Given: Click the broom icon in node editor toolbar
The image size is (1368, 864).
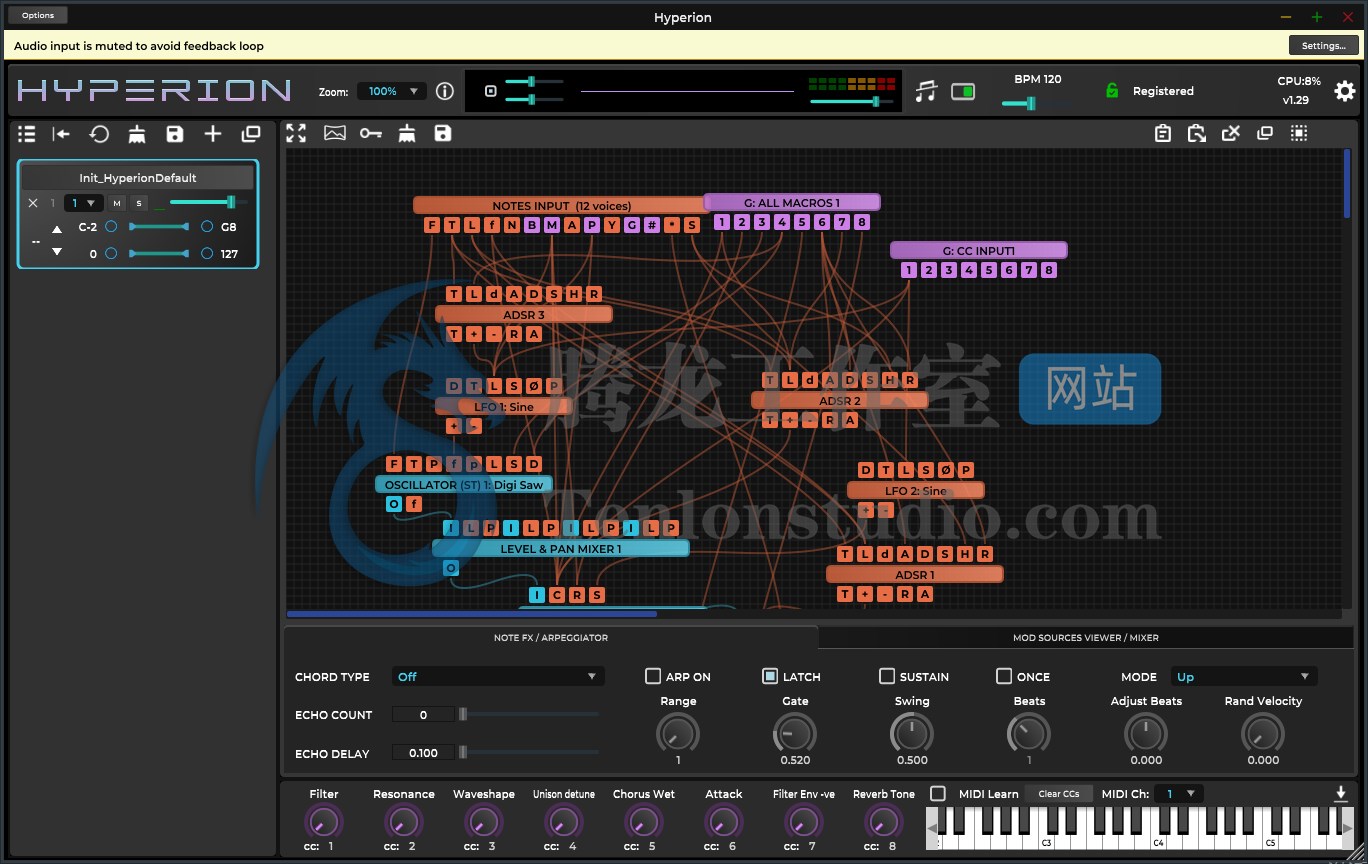Looking at the screenshot, I should [407, 133].
